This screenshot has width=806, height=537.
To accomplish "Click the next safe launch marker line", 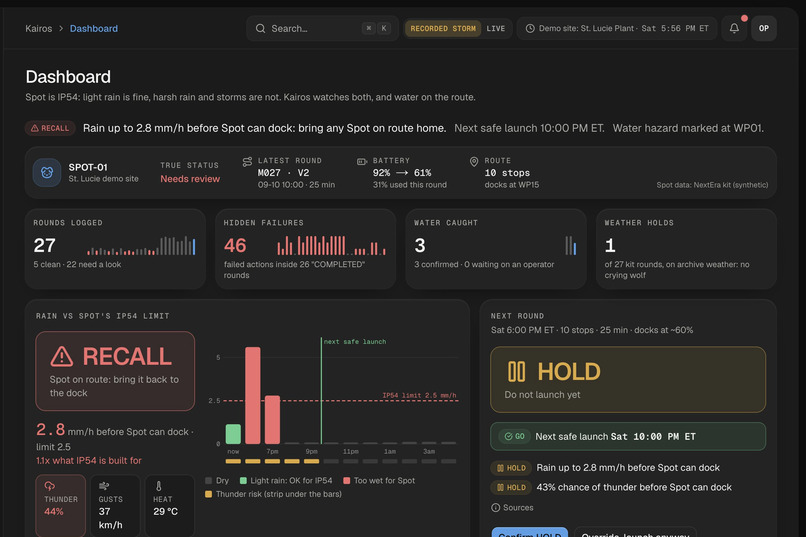I will coord(321,391).
